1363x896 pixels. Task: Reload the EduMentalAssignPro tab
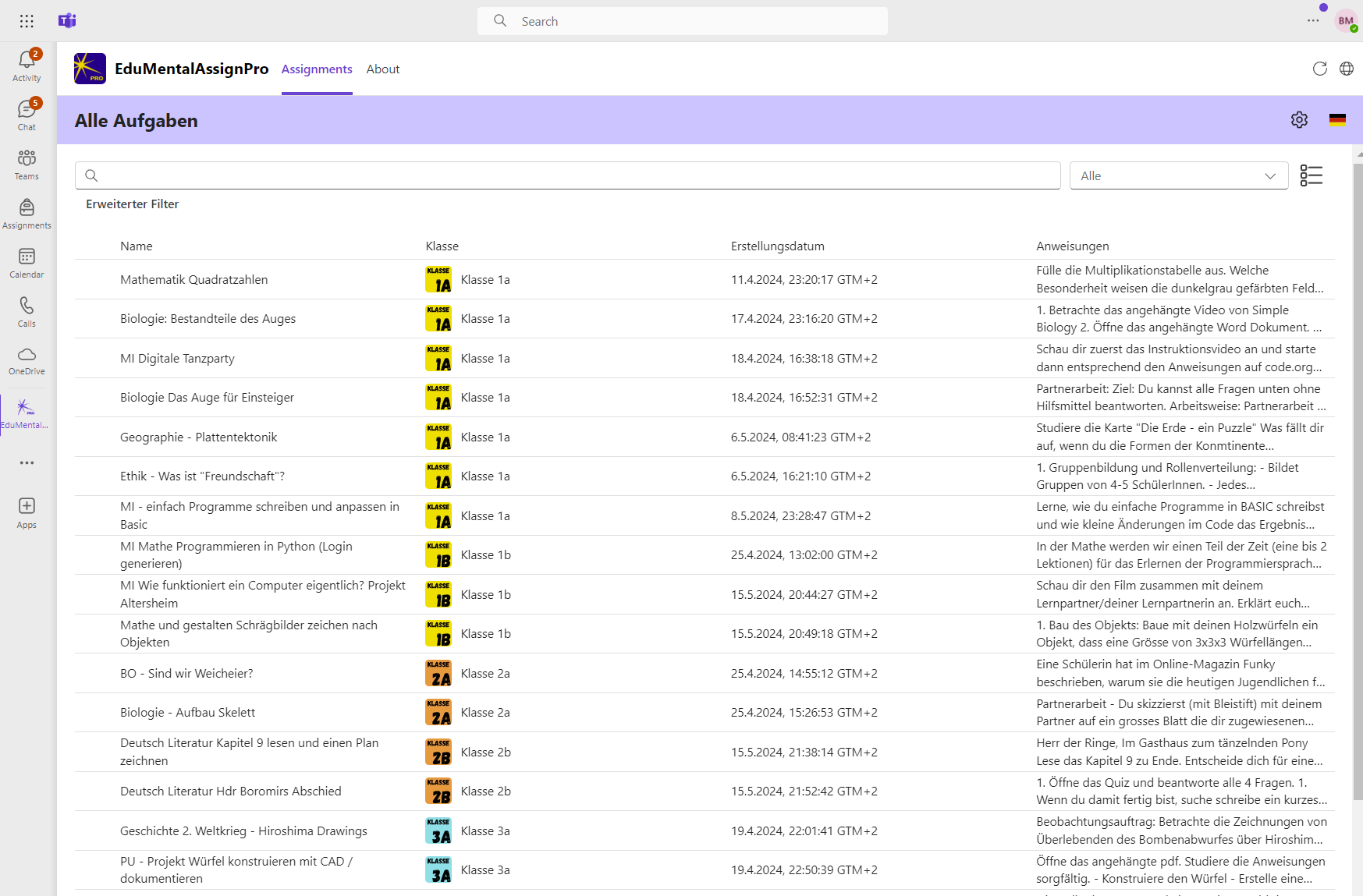[x=1319, y=69]
